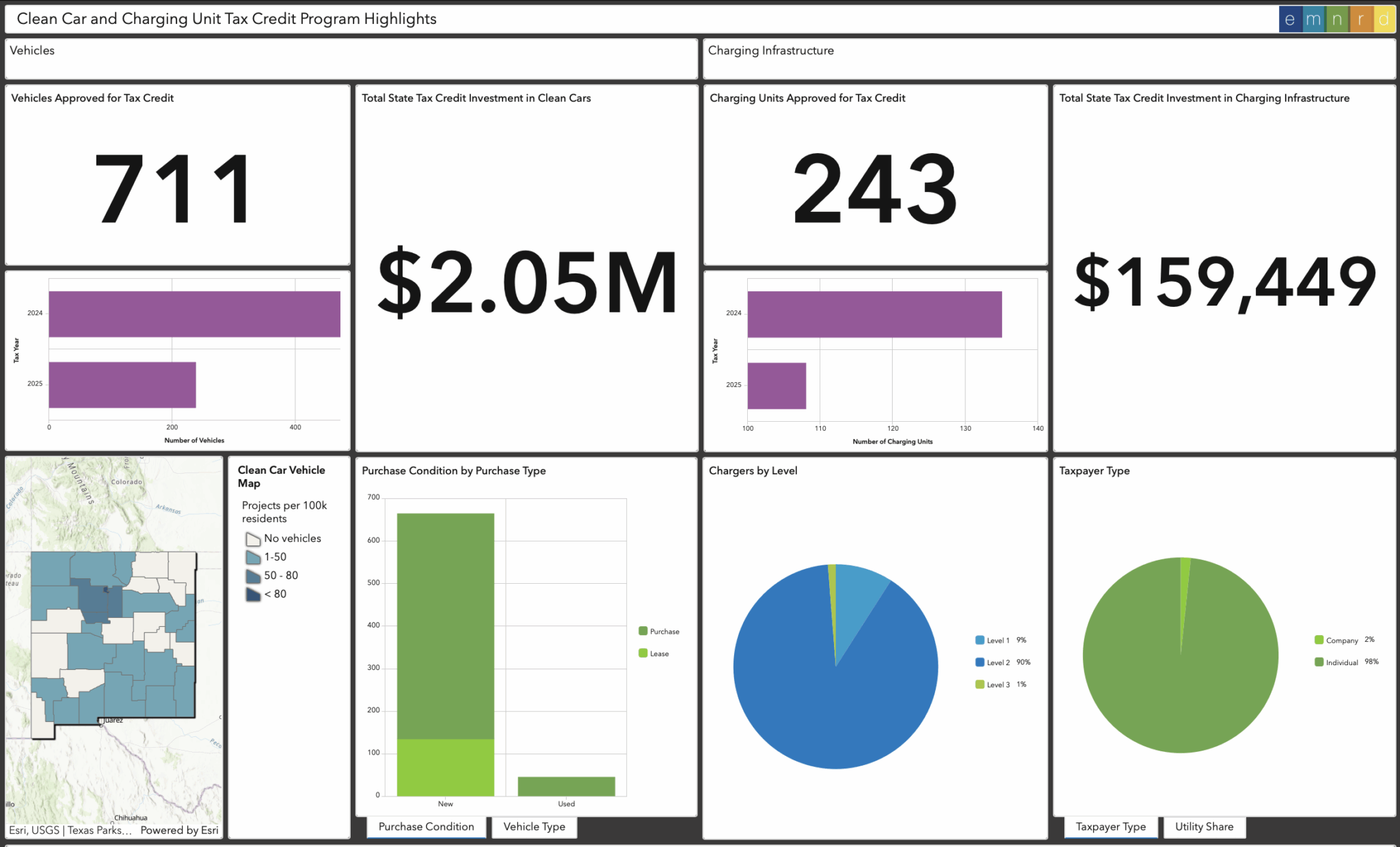Viewport: 1400px width, 847px height.
Task: Click the '1-50' map legend symbol
Action: [x=253, y=557]
